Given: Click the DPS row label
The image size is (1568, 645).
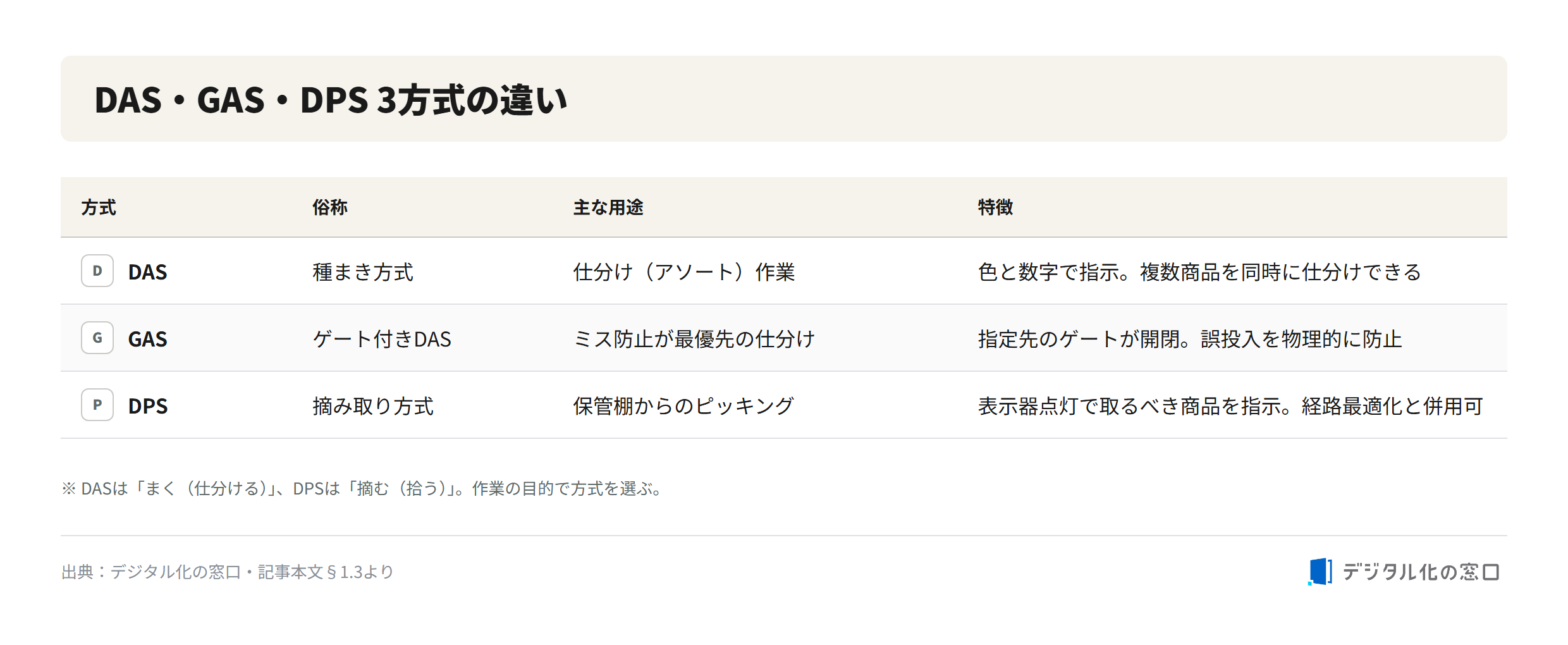Looking at the screenshot, I should [x=148, y=406].
